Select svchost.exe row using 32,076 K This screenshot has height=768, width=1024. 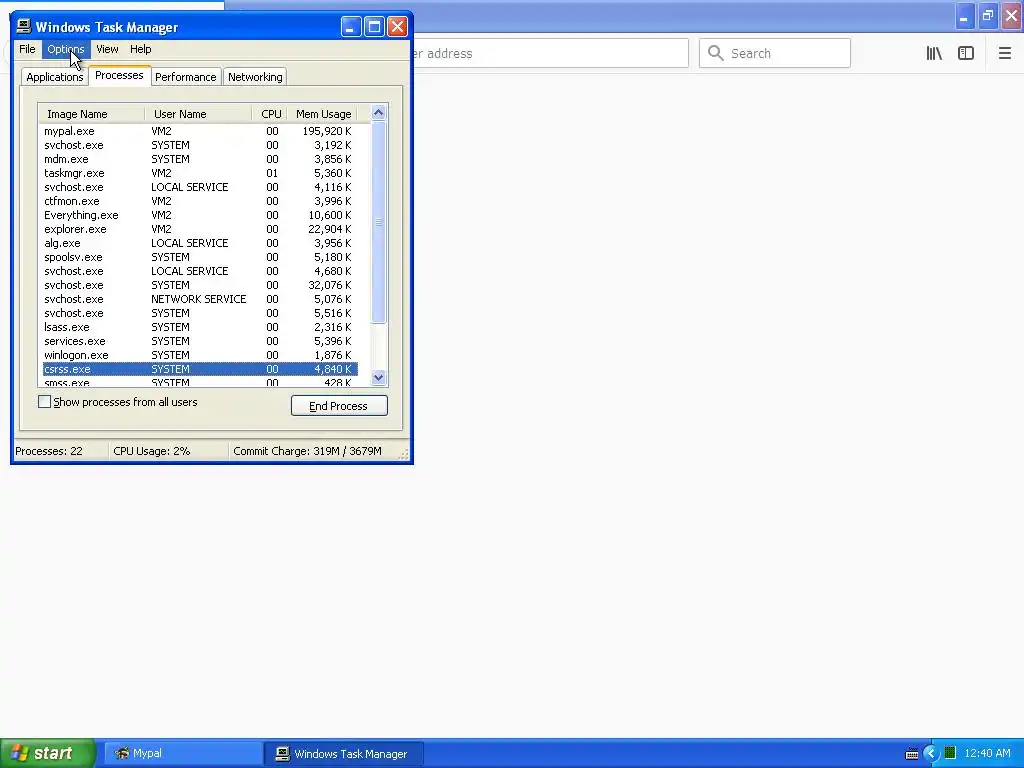[200, 285]
